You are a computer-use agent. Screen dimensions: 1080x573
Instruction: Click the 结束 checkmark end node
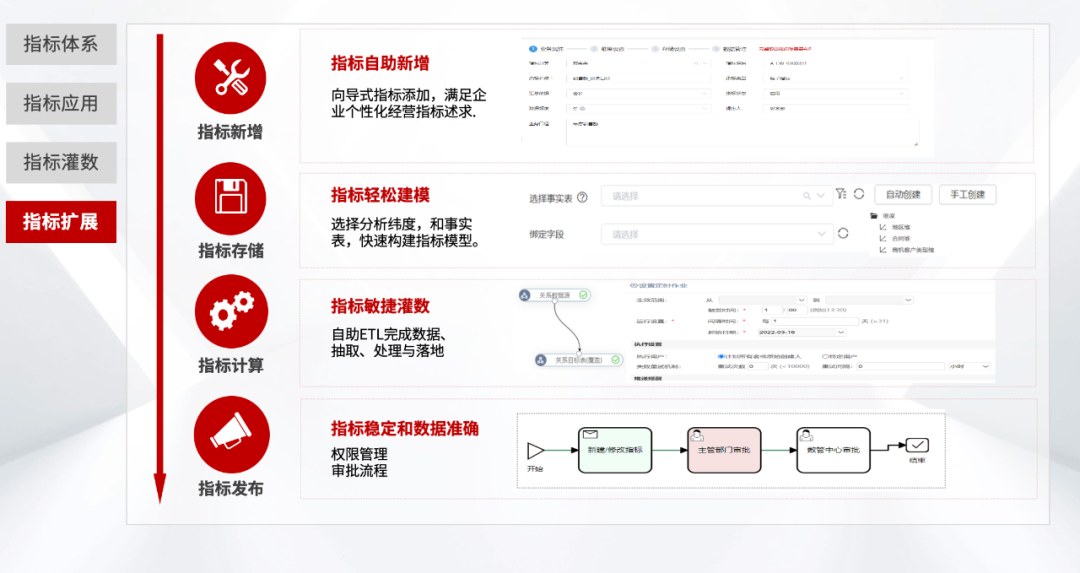coord(917,445)
